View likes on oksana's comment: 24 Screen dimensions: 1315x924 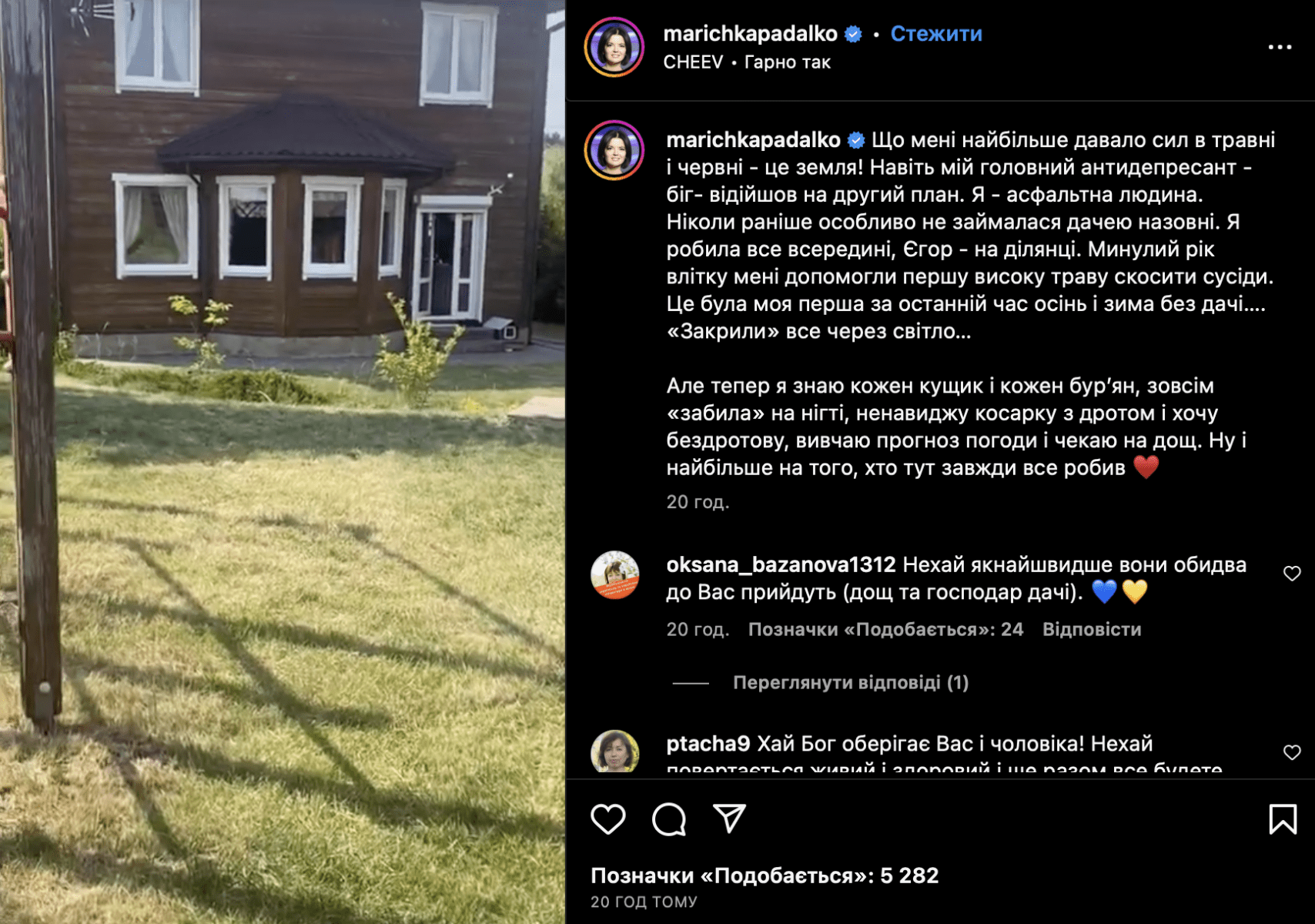(885, 630)
